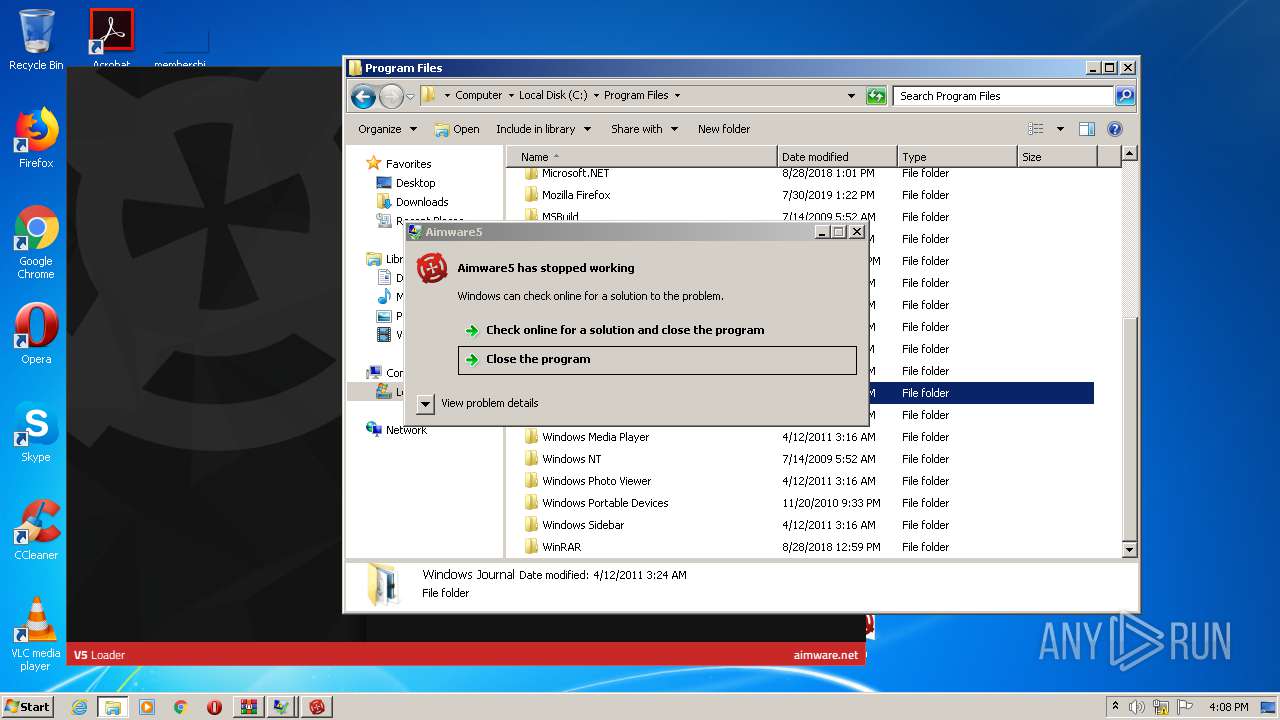Viewport: 1280px width, 720px height.
Task: Open Include in library dropdown
Action: [x=543, y=129]
